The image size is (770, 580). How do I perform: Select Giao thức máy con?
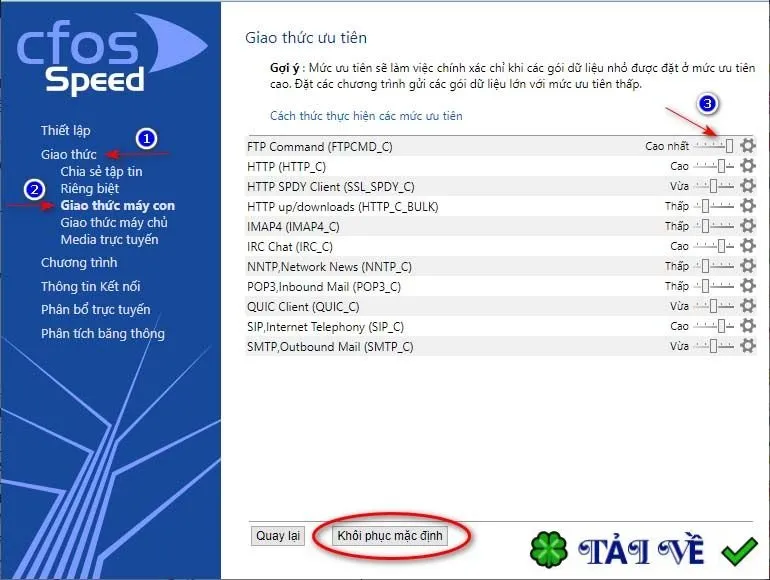pyautogui.click(x=118, y=205)
